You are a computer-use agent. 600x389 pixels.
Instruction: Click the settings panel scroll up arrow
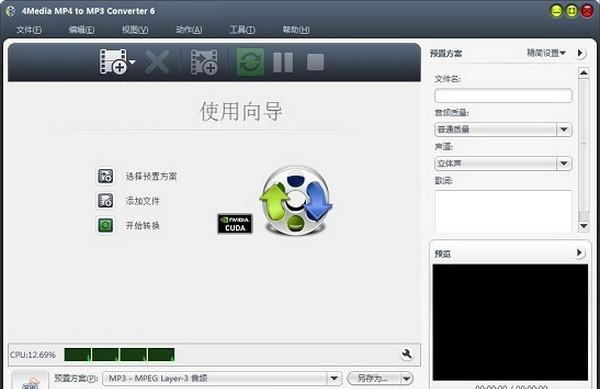pyautogui.click(x=584, y=72)
